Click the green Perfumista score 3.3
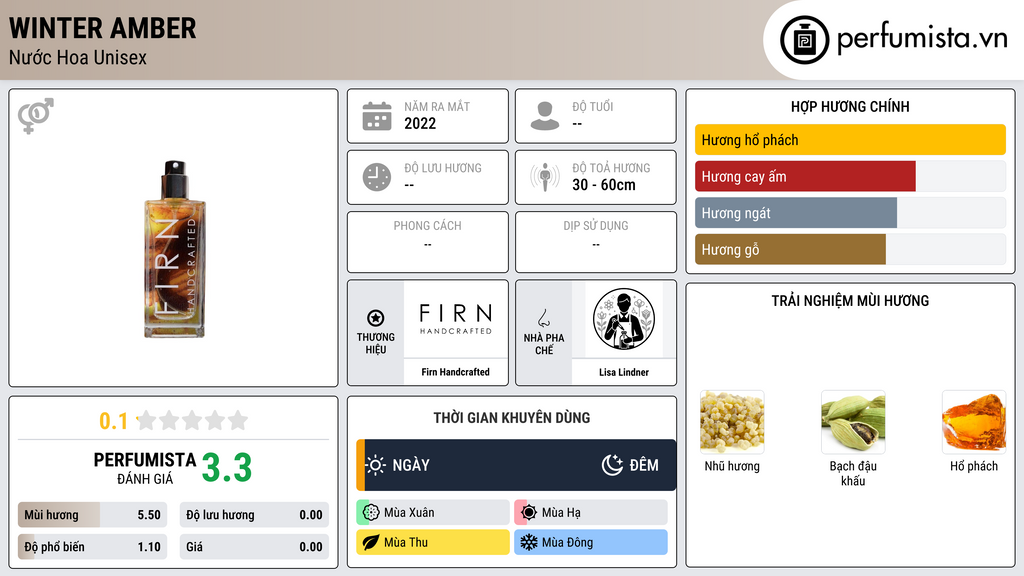The height and width of the screenshot is (576, 1024). click(x=227, y=468)
